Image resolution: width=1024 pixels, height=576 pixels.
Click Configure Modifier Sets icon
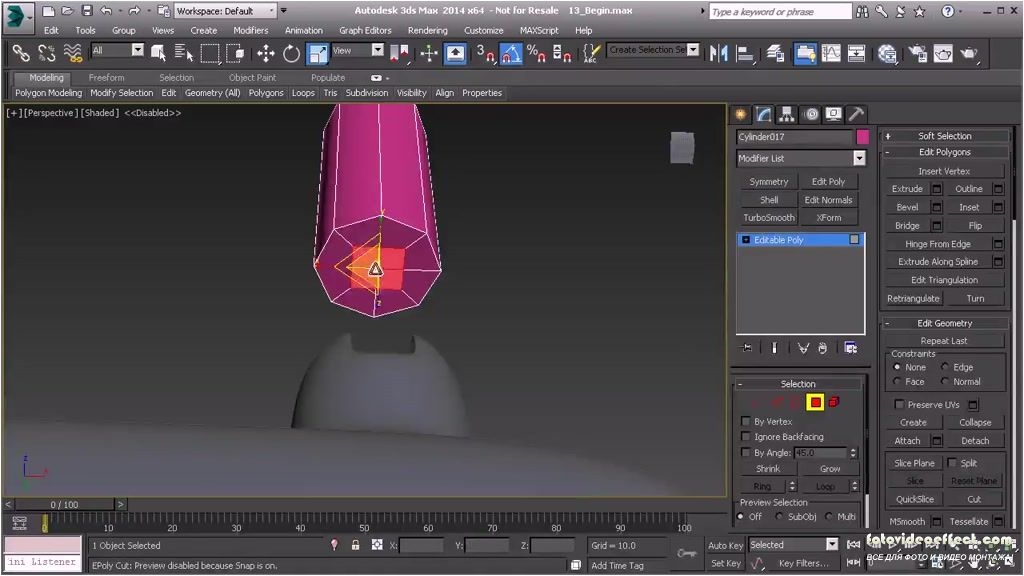[x=850, y=348]
